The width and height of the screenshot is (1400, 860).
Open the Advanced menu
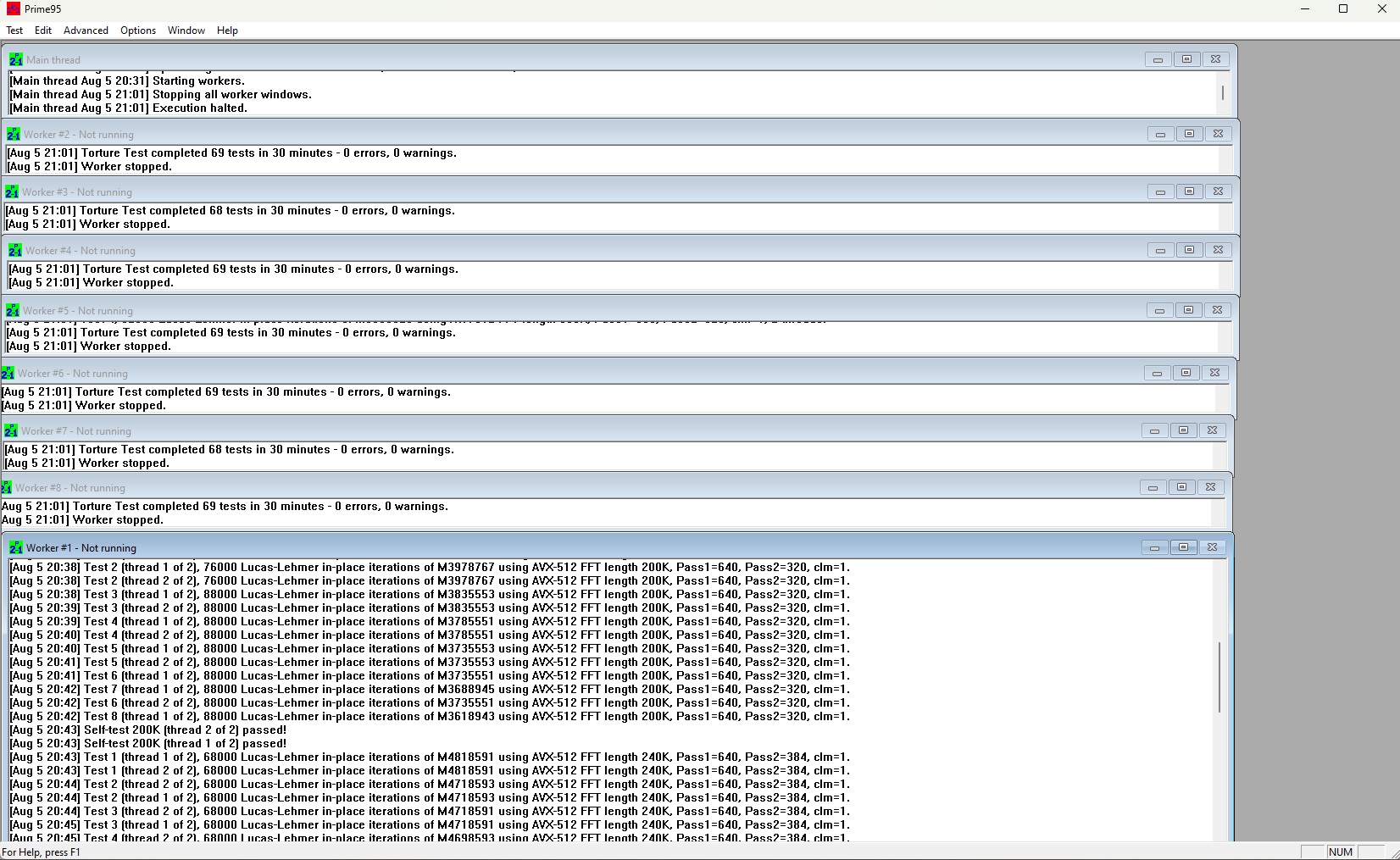(x=86, y=31)
